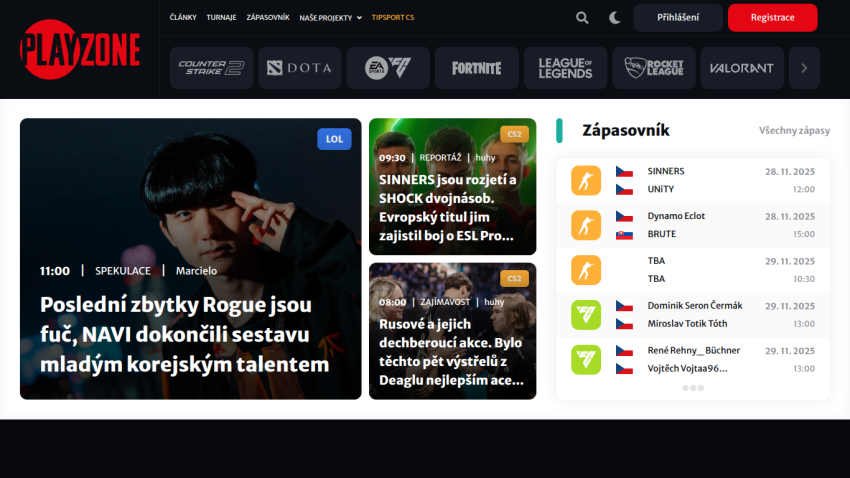Click CS icon for SINNERS vs UNiTY match
The height and width of the screenshot is (478, 850).
tap(586, 180)
